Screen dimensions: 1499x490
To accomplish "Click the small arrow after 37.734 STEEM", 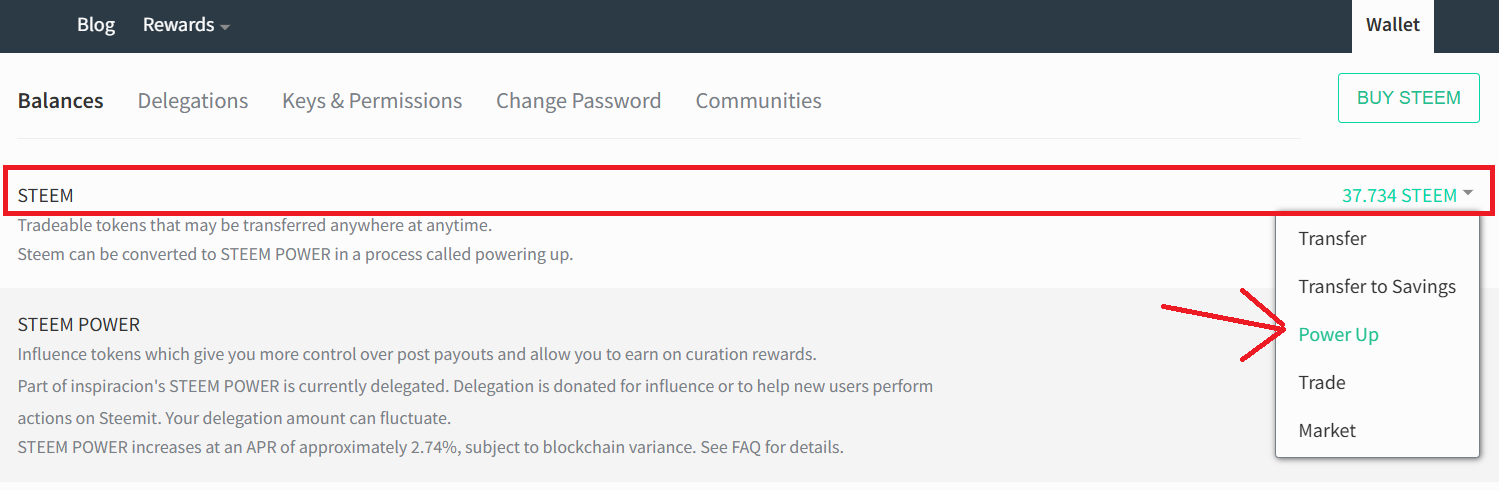I will point(1468,193).
